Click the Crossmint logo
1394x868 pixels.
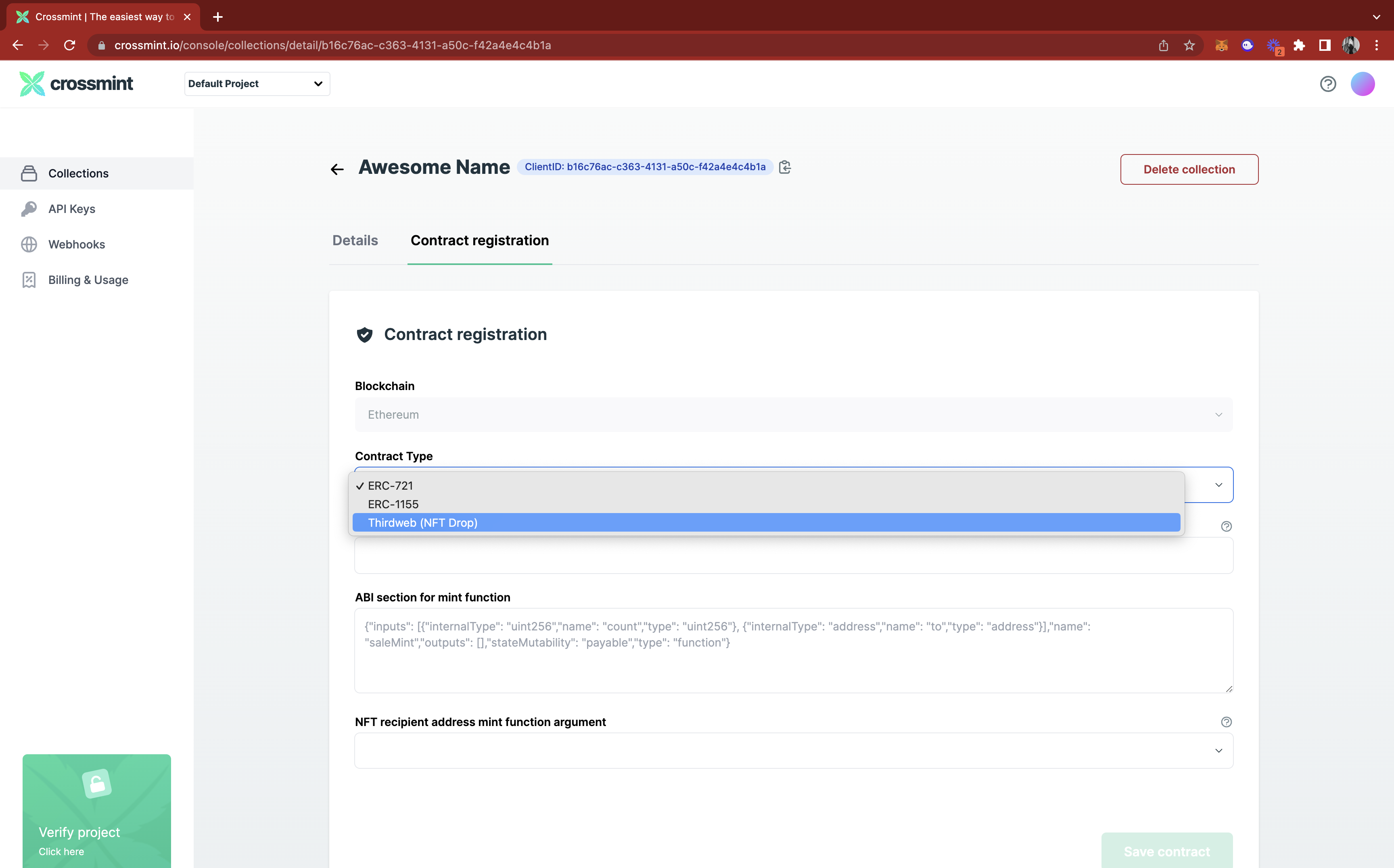tap(76, 84)
